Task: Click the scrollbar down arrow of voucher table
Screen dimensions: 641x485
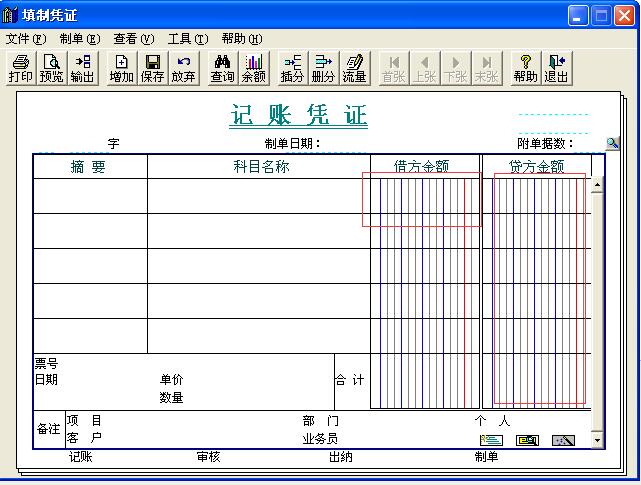Action: [597, 440]
